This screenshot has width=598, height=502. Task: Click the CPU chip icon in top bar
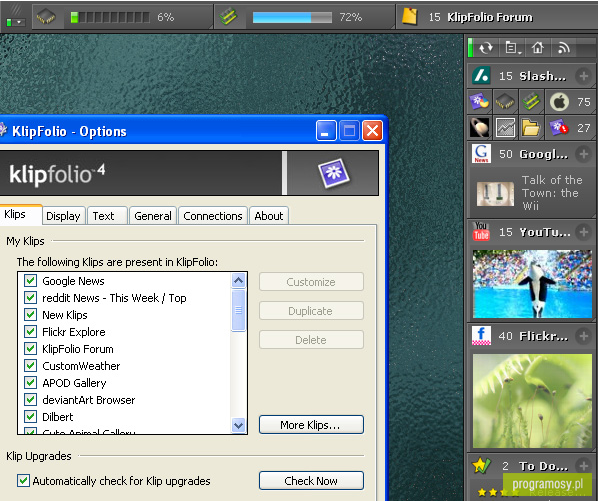pyautogui.click(x=46, y=17)
